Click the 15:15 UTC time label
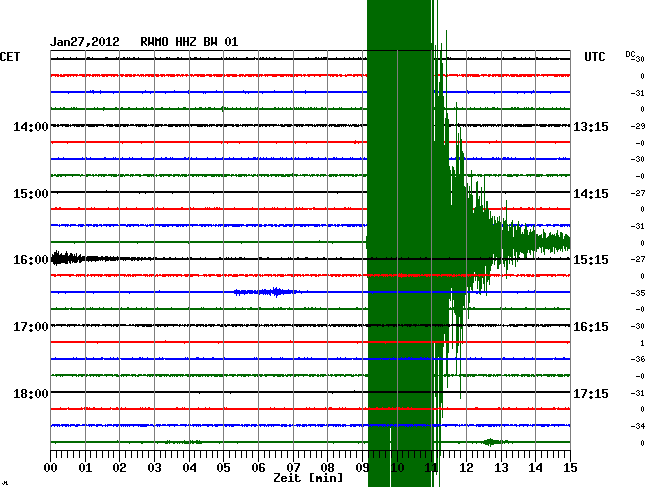This screenshot has height=494, width=650. (591, 260)
